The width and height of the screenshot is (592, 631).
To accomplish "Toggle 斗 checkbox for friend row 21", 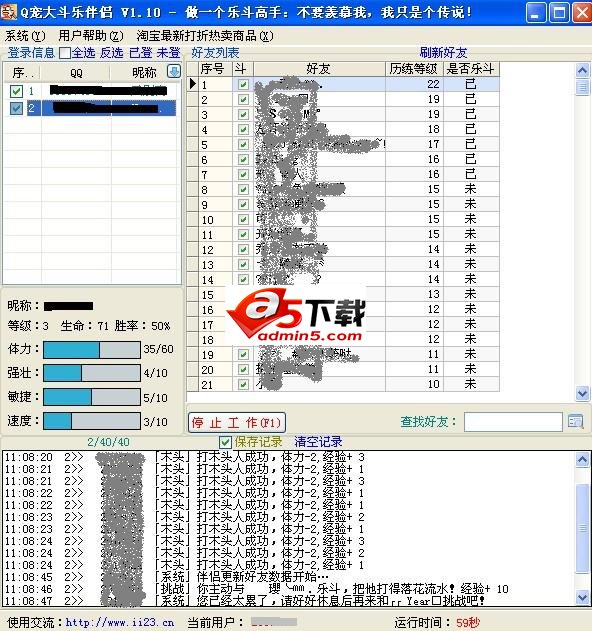I will [243, 384].
